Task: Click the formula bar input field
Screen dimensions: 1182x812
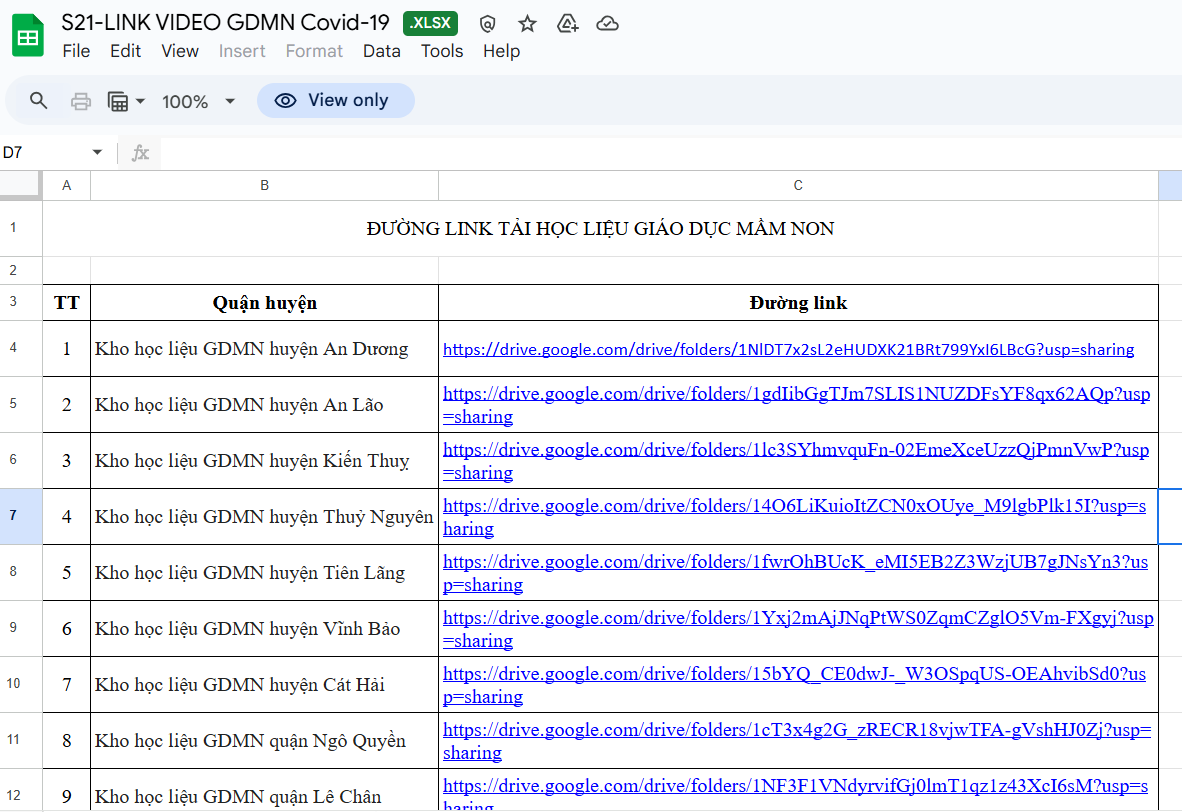Action: point(660,153)
